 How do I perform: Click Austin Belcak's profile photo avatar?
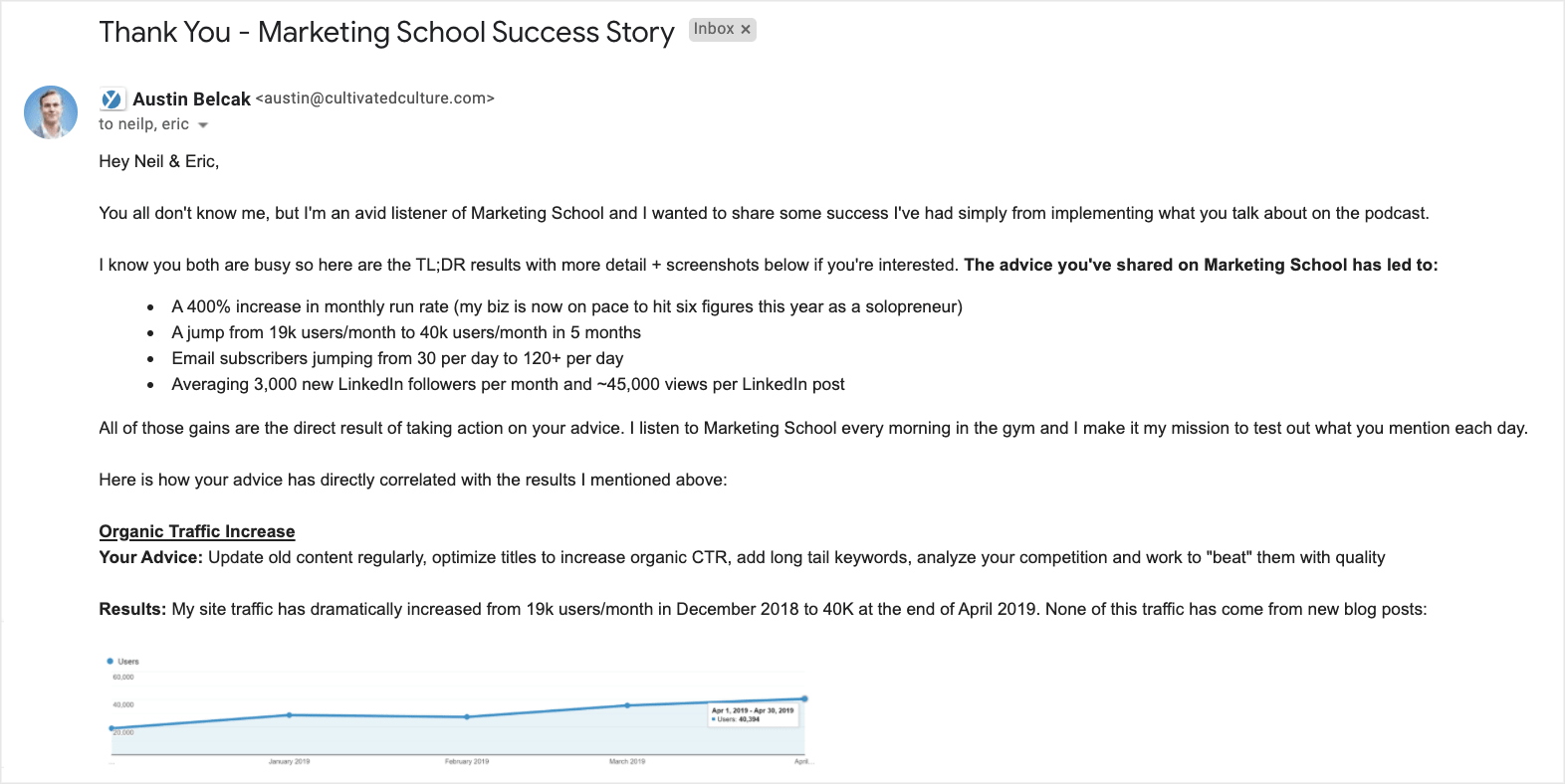[51, 112]
